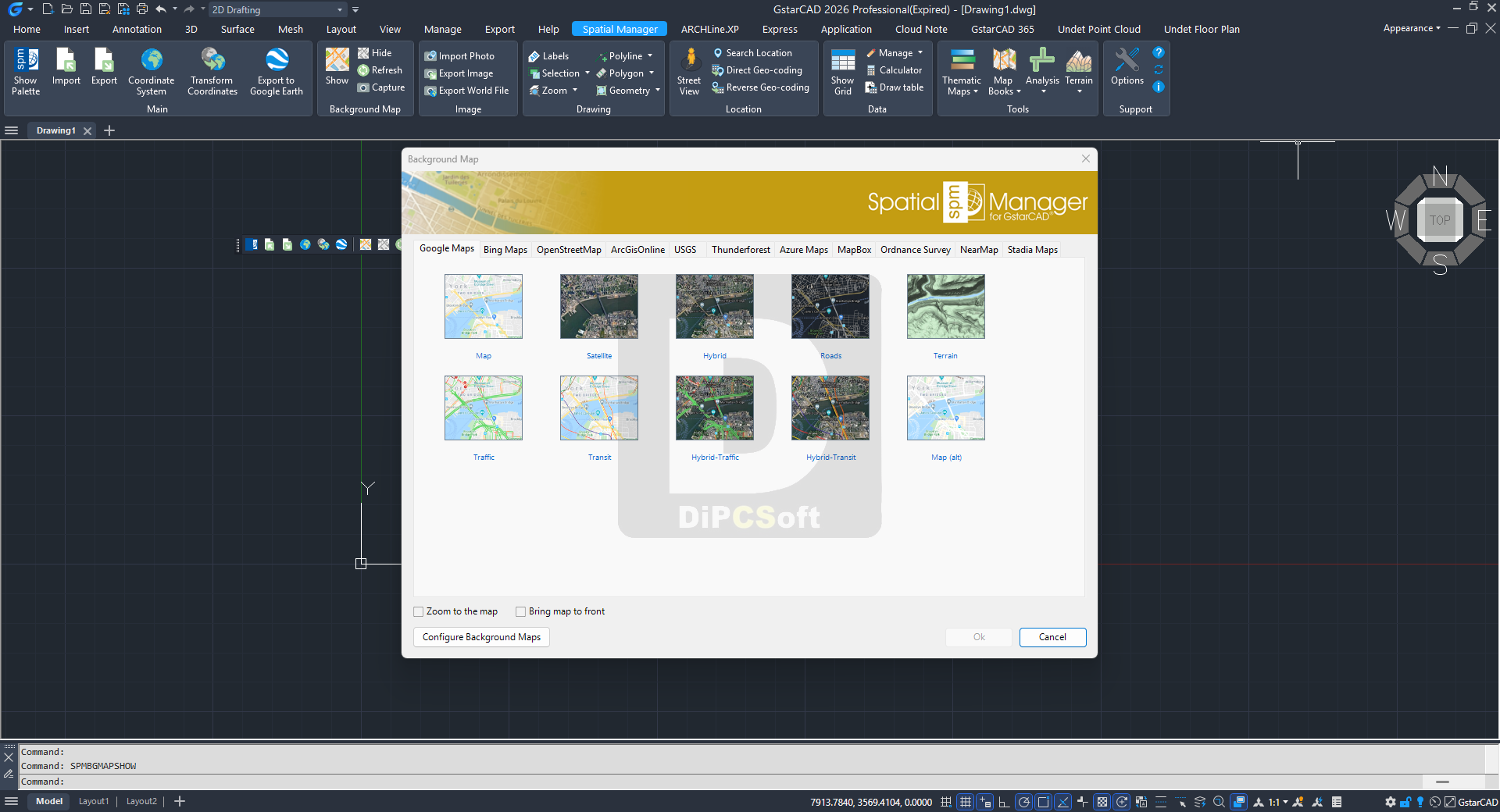
Task: Open Spatial Manager Options
Action: tap(1127, 67)
